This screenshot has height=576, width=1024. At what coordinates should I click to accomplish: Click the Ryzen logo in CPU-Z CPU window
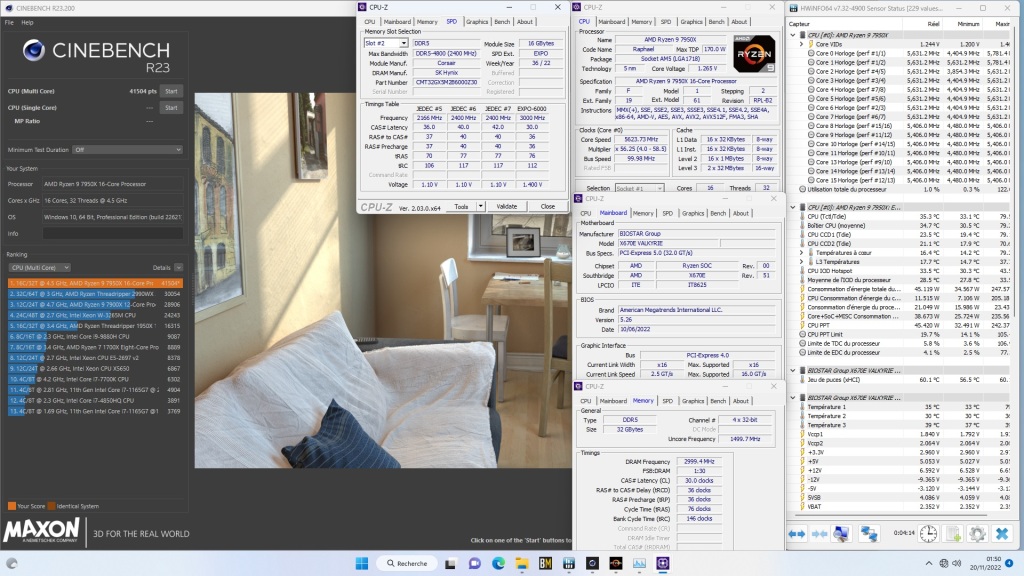coord(754,54)
